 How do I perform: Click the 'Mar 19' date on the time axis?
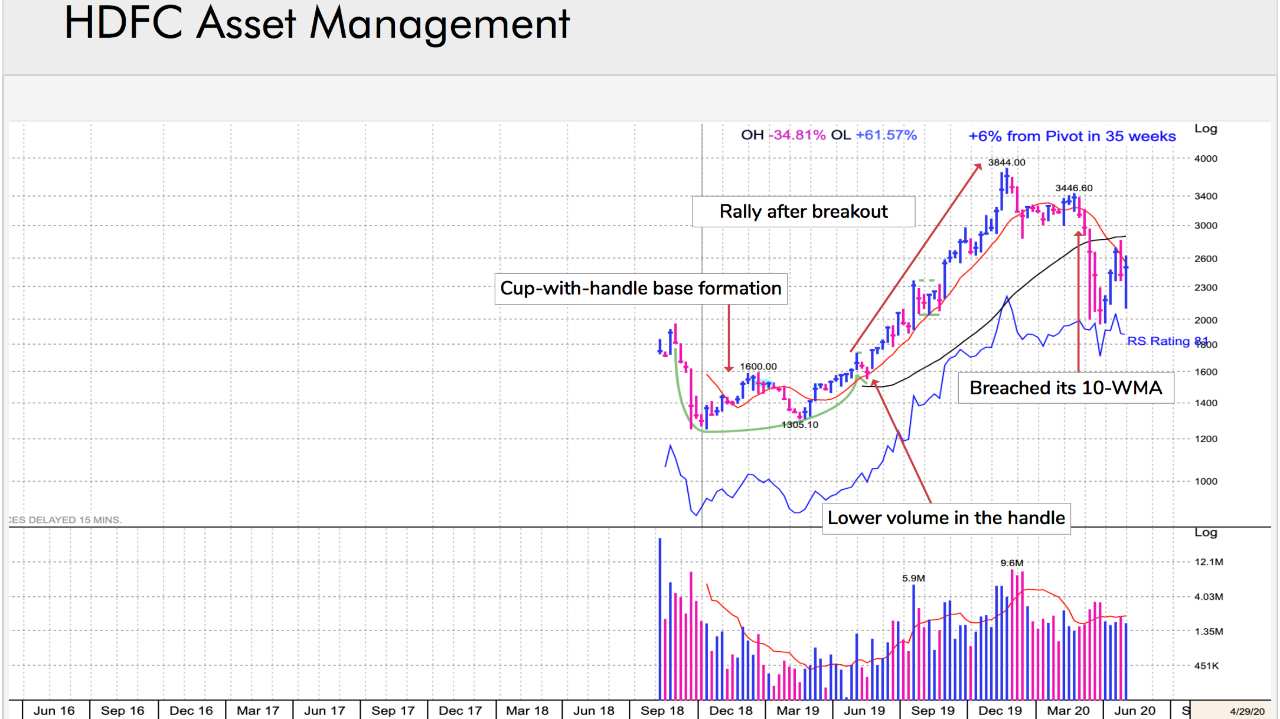point(797,711)
